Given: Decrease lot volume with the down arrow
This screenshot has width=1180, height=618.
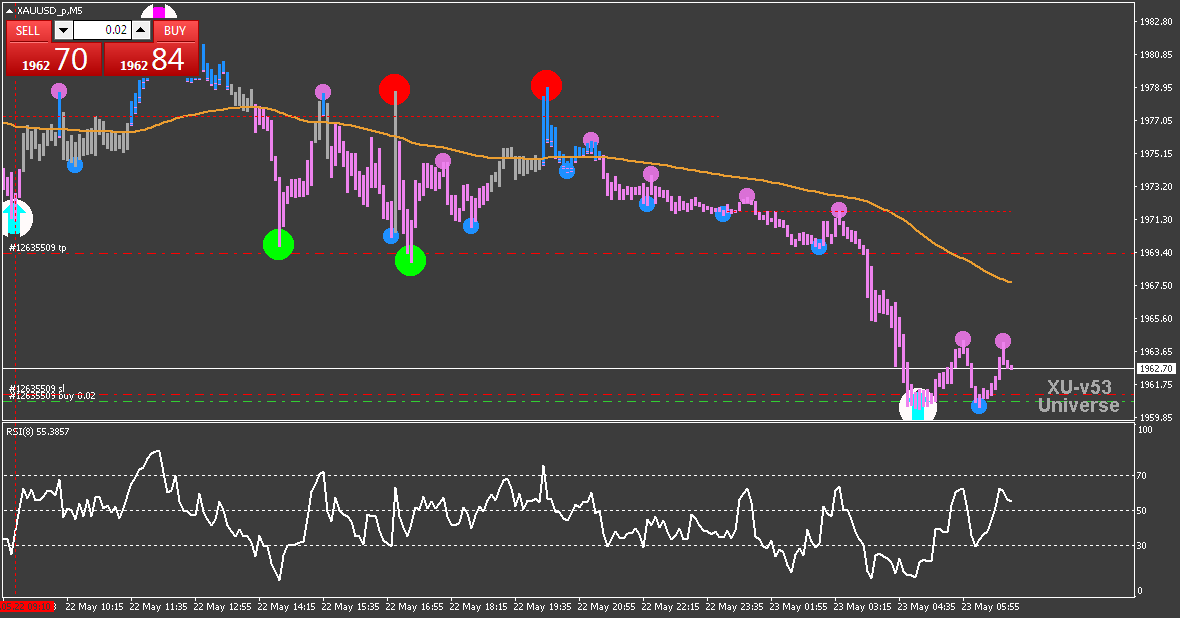Looking at the screenshot, I should tap(63, 30).
